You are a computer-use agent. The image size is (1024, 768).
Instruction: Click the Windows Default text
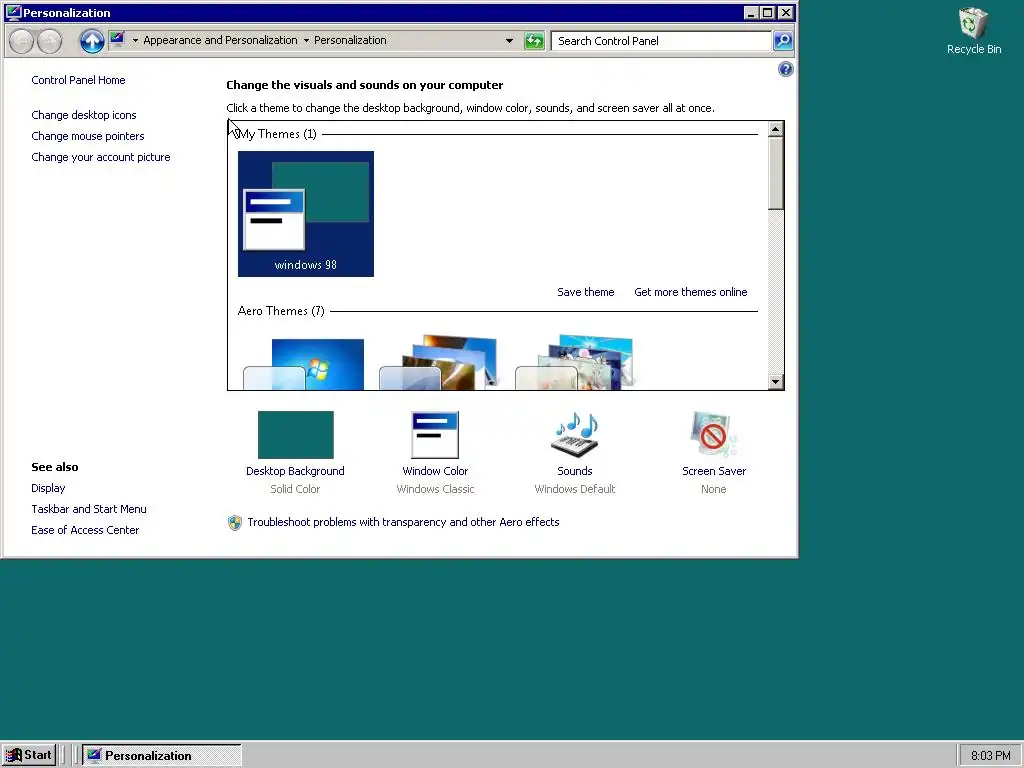[x=575, y=489]
